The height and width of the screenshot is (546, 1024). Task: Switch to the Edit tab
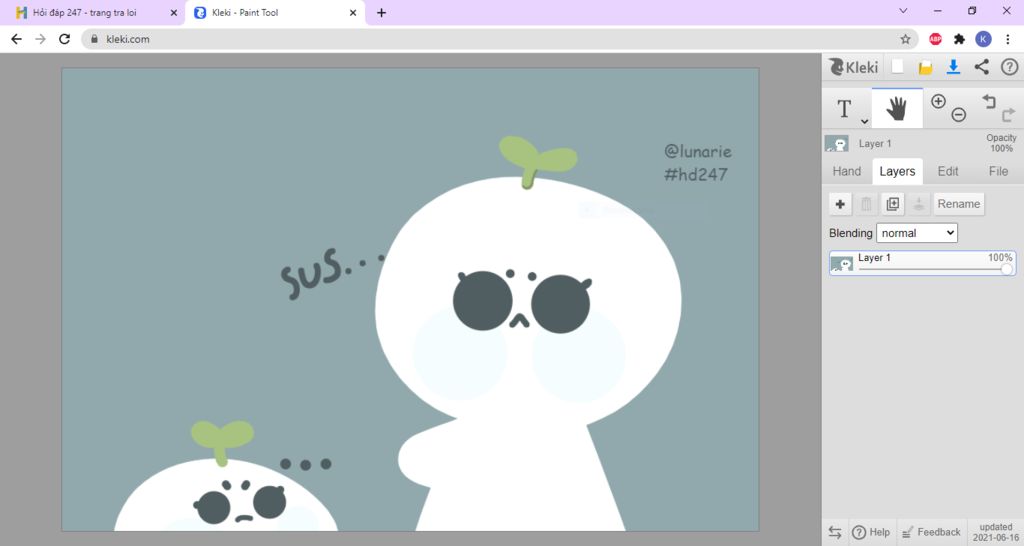pyautogui.click(x=948, y=171)
